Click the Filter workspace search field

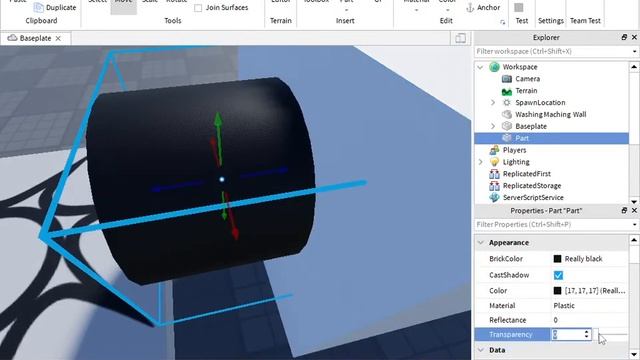pos(552,51)
